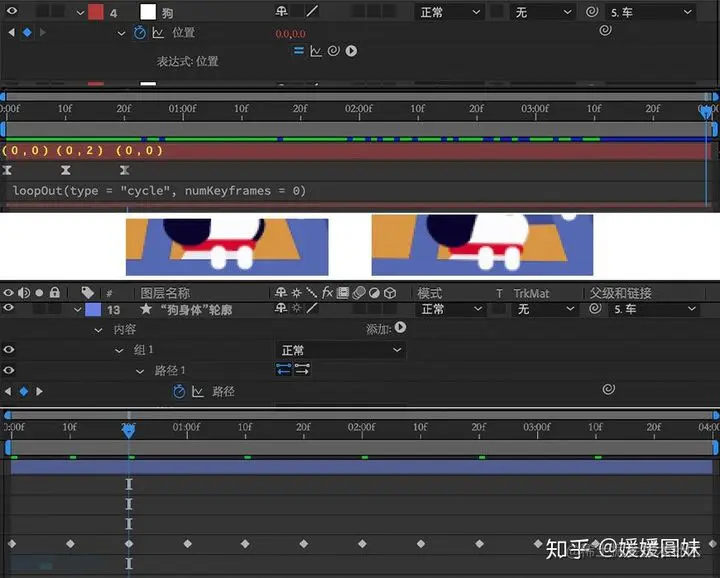Toggle visibility of layer 4 狗
The height and width of the screenshot is (578, 720).
(11, 11)
